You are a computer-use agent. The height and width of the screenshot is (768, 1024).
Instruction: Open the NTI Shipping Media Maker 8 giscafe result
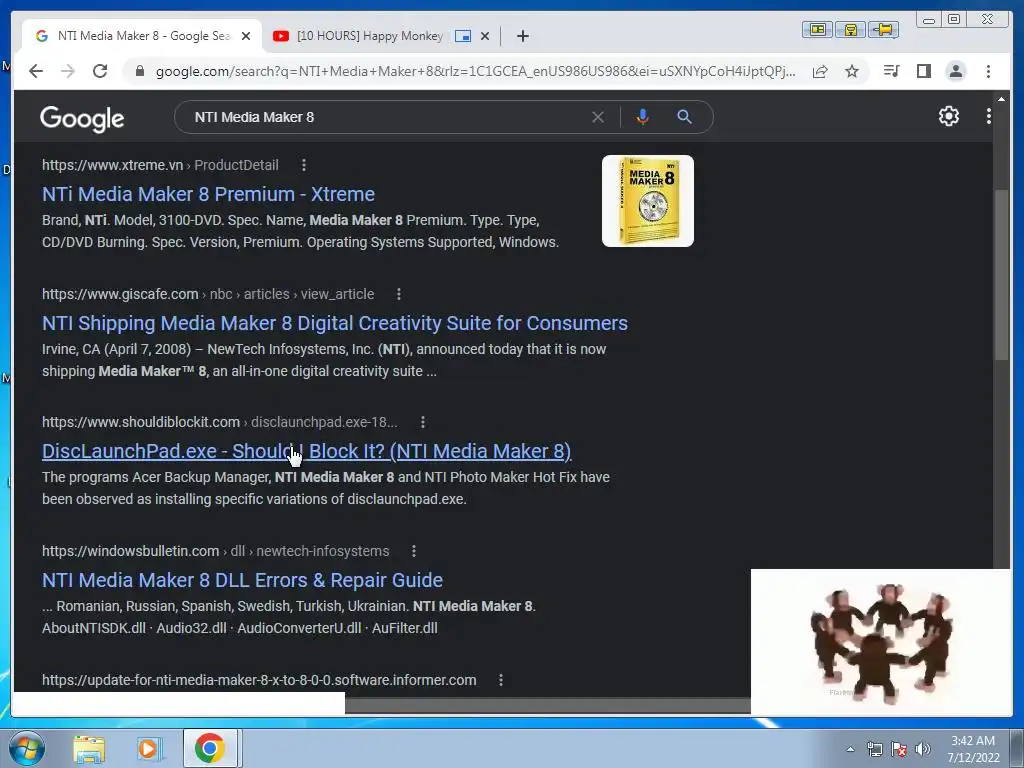point(334,323)
